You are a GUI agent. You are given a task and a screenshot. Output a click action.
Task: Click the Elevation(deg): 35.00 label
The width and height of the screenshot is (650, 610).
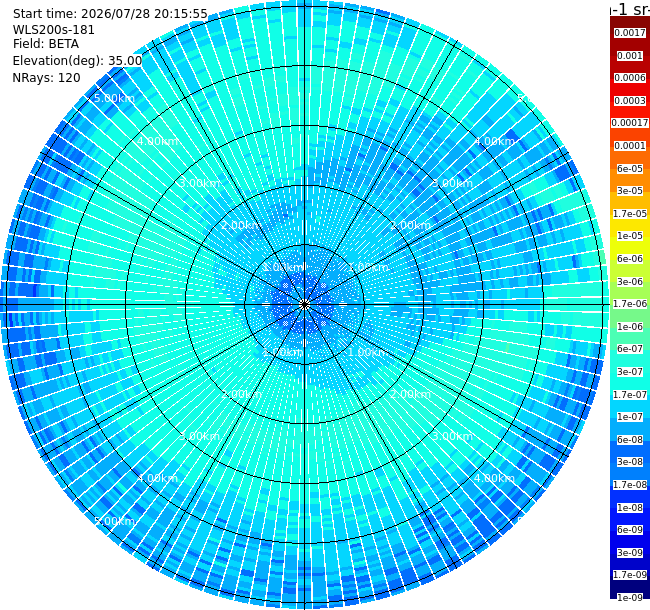(x=78, y=61)
